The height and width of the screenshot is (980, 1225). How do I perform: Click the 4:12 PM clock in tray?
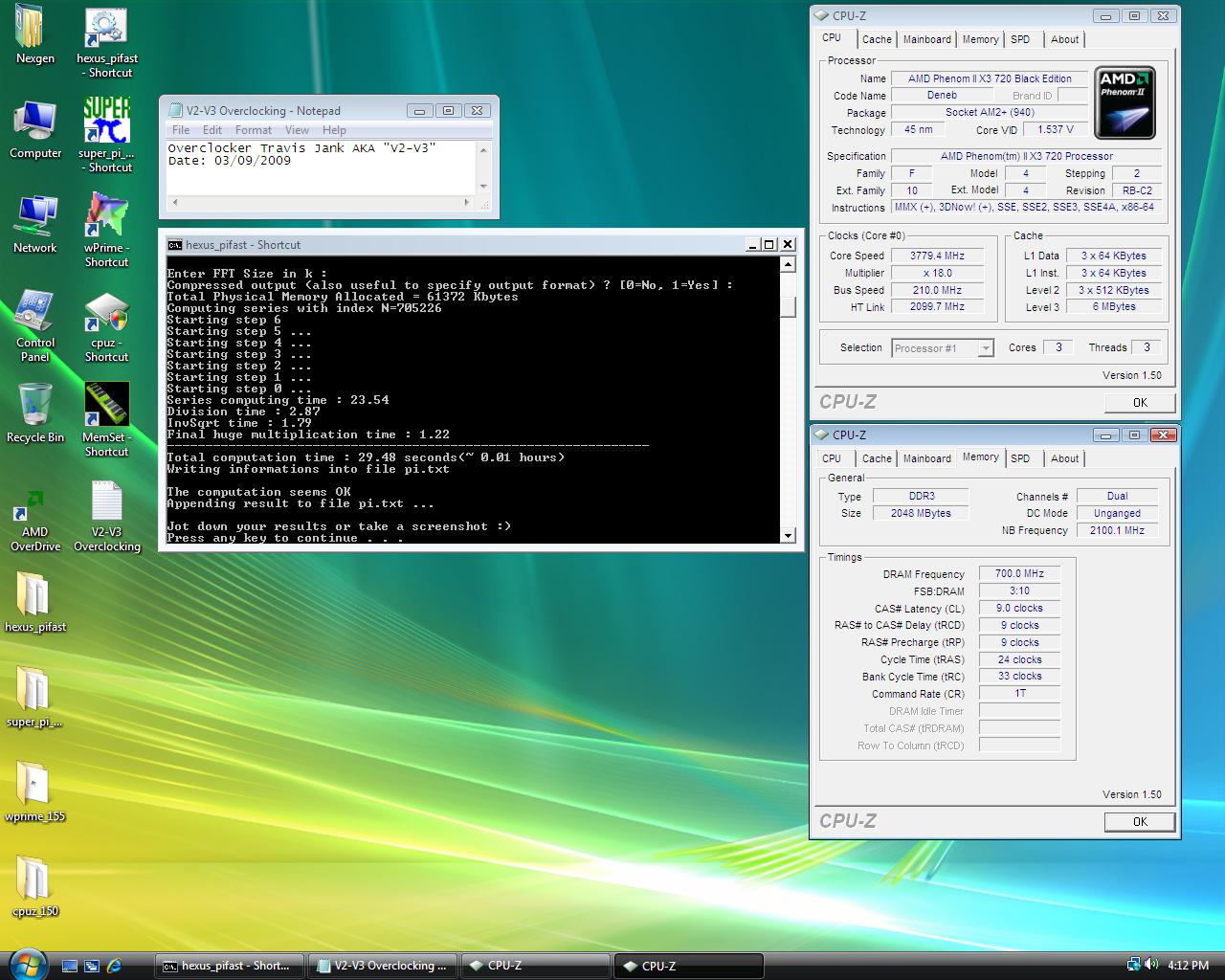click(x=1188, y=966)
